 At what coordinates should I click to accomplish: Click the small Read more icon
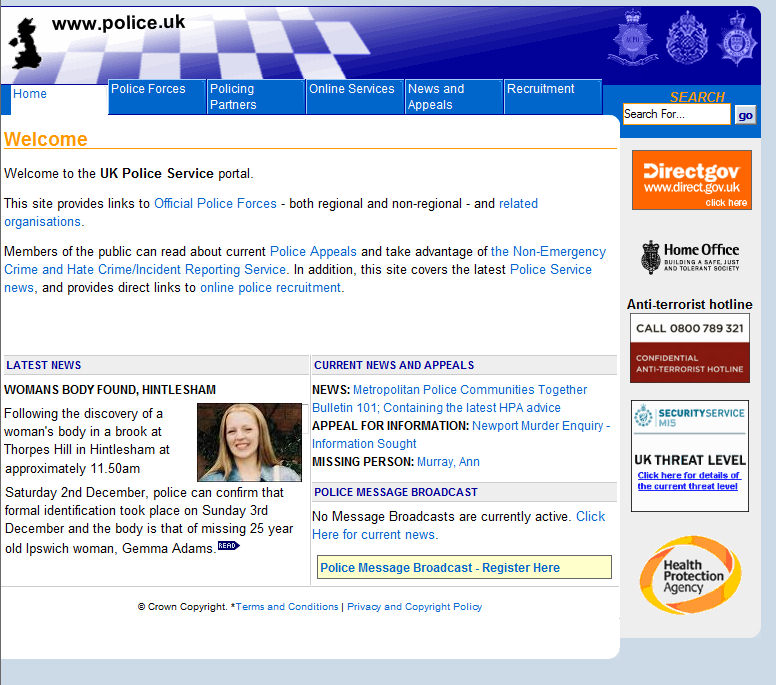tap(228, 546)
